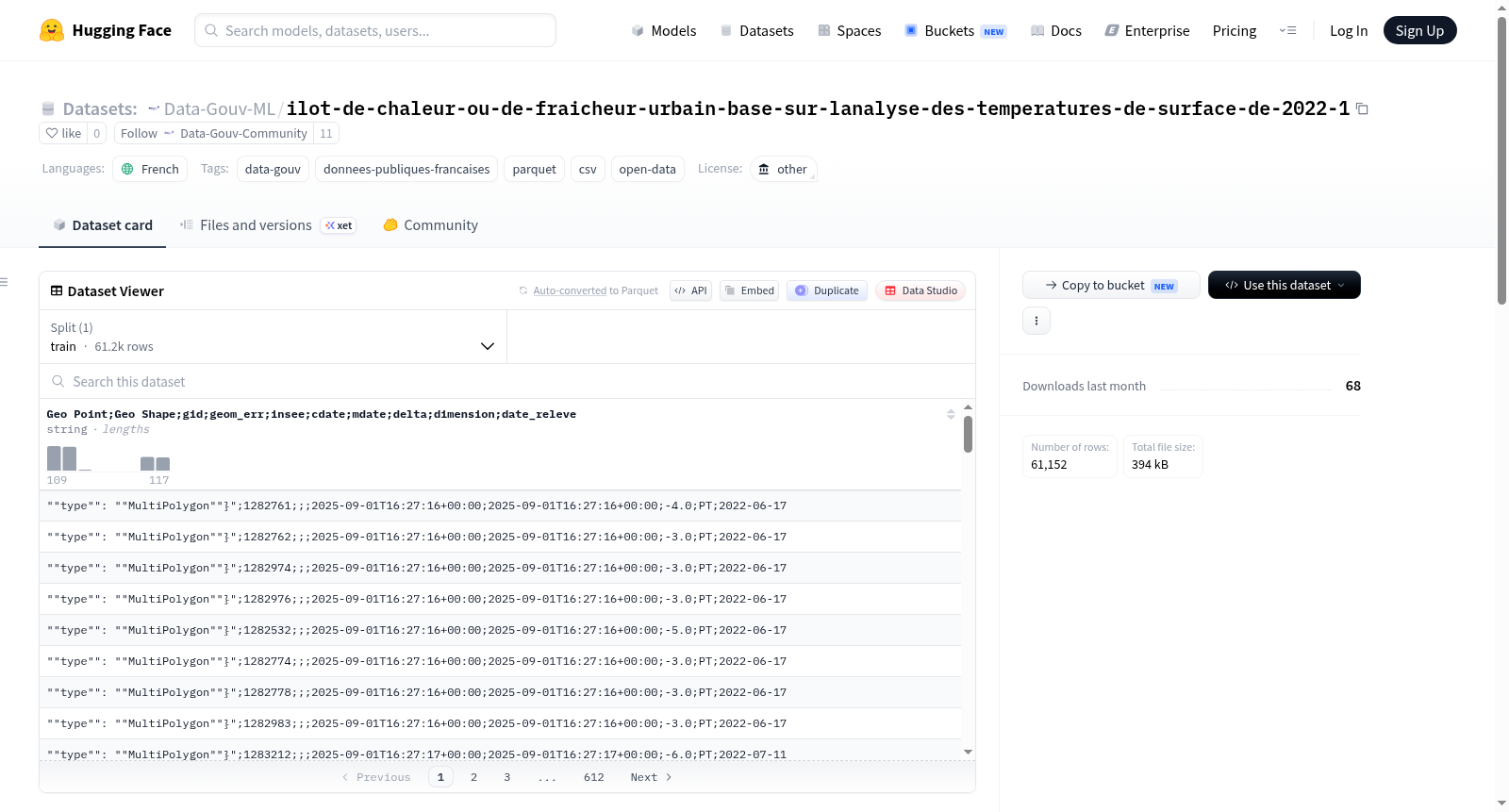Screen dimensions: 1509x812
Task: Click the Datasets breadcrumb label
Action: [x=100, y=109]
